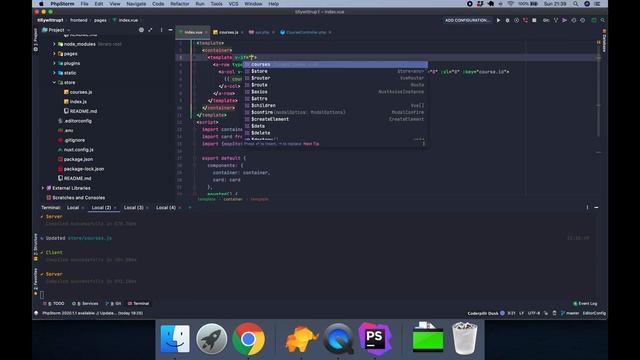
Task: Expand the pages folder in project tree
Action: click(x=54, y=53)
